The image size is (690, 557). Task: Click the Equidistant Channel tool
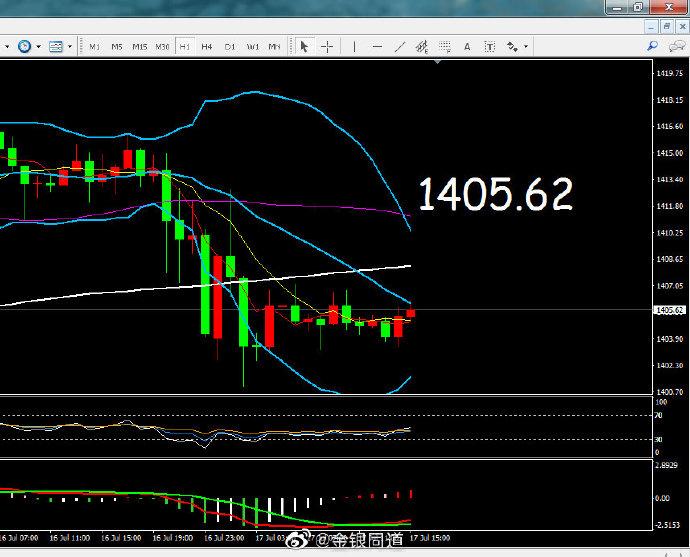[x=422, y=46]
